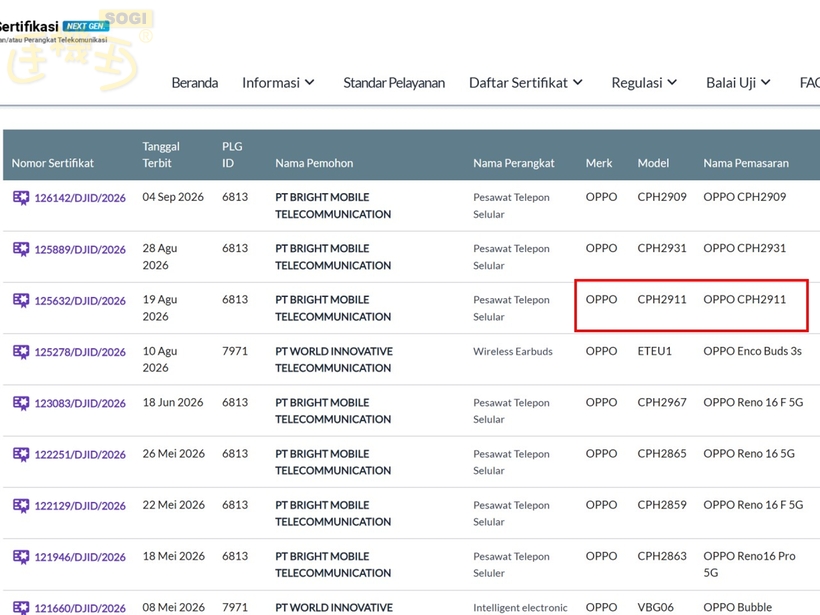Click the Nomor Sertifikat column header

coord(52,163)
